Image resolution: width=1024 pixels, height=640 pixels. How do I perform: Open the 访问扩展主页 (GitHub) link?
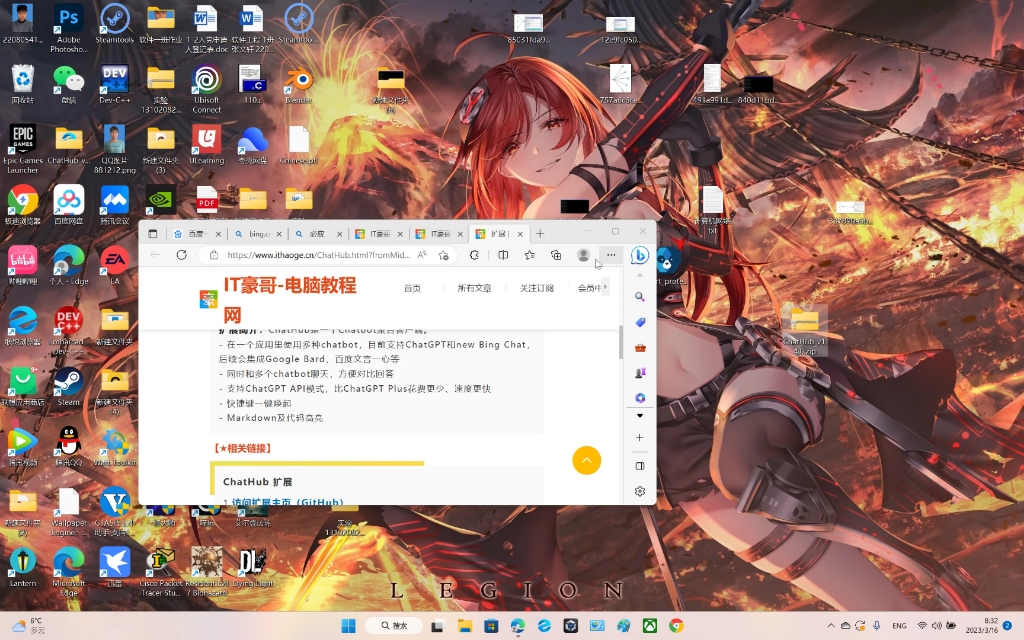tap(287, 502)
